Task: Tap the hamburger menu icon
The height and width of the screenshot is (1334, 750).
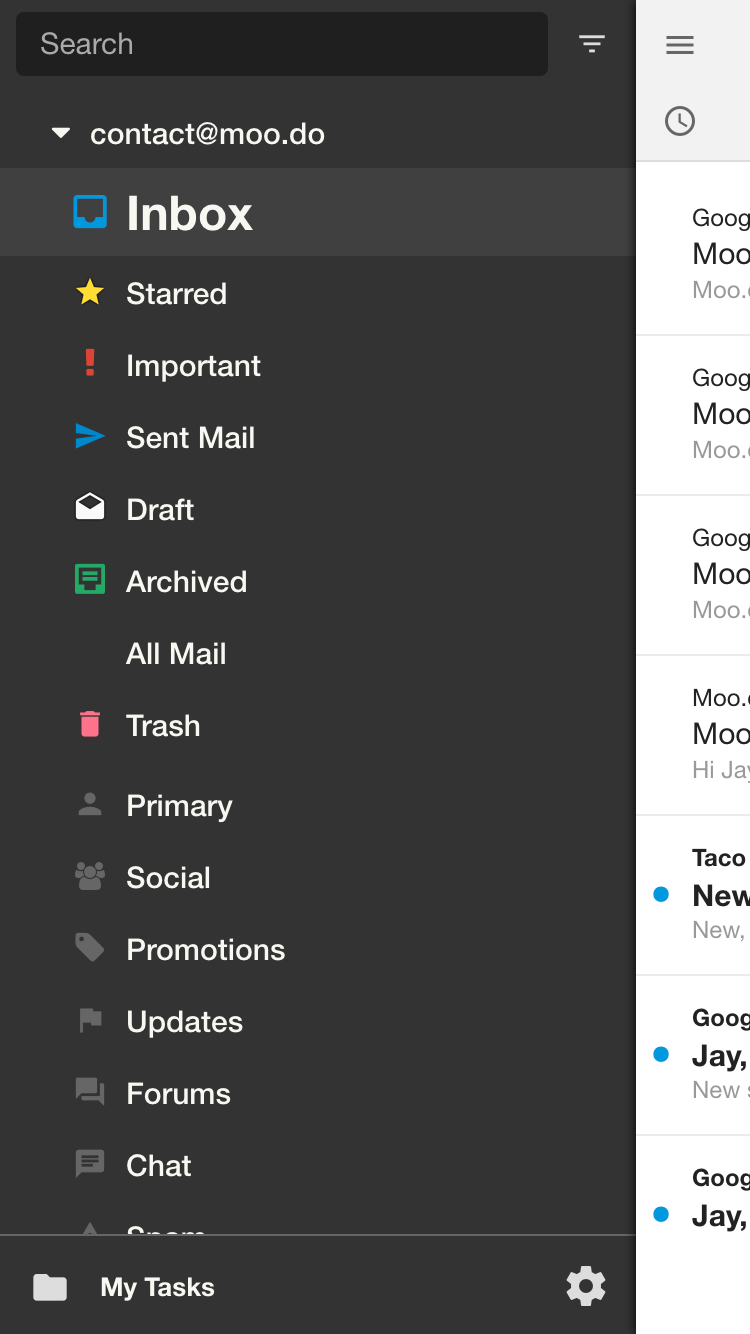Action: pos(680,45)
